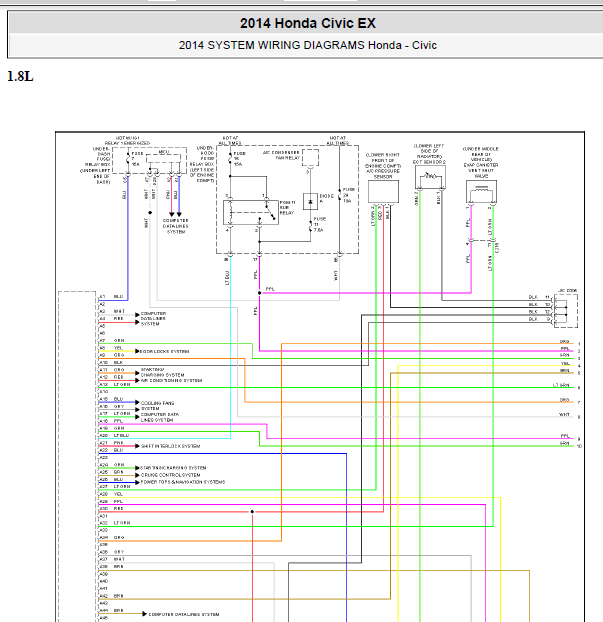The width and height of the screenshot is (603, 622).
Task: Click the HOT AT ALL TIMES label above fuse 29
Action: (338, 140)
